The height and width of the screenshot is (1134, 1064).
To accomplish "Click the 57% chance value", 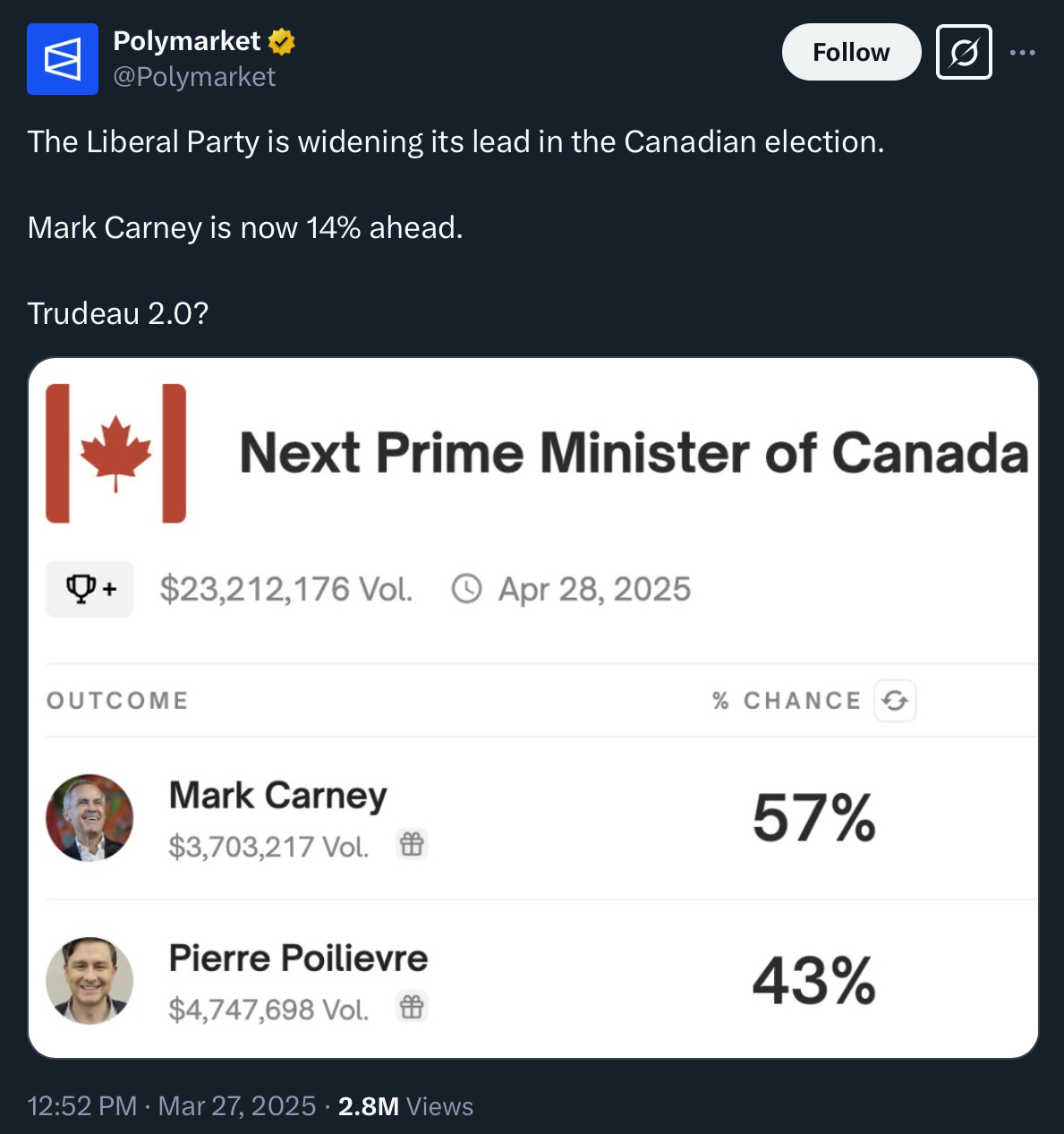I will point(813,818).
